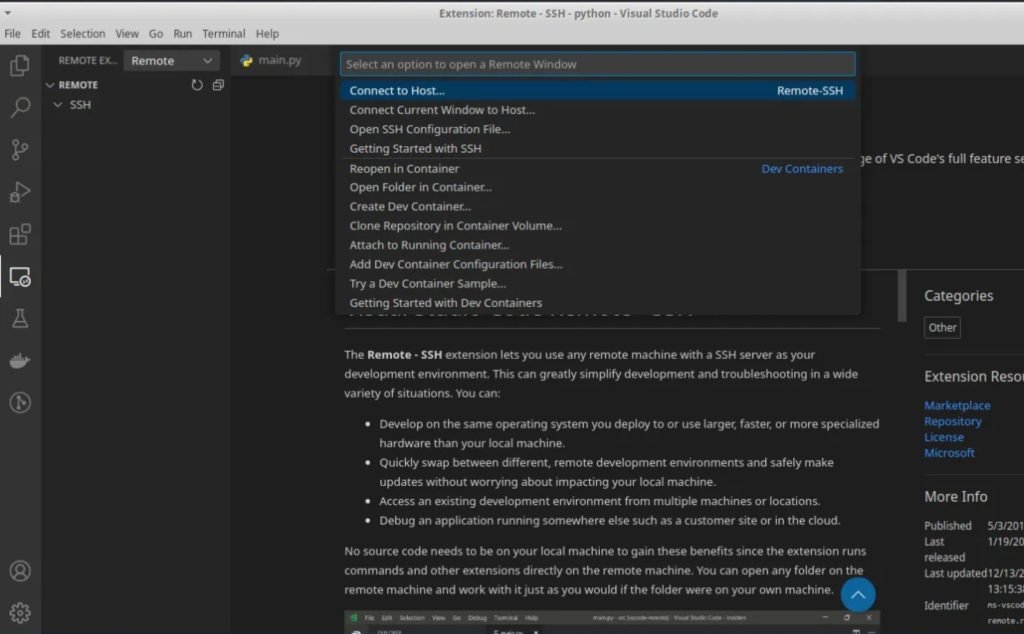Click the Other category tag

pos(942,328)
